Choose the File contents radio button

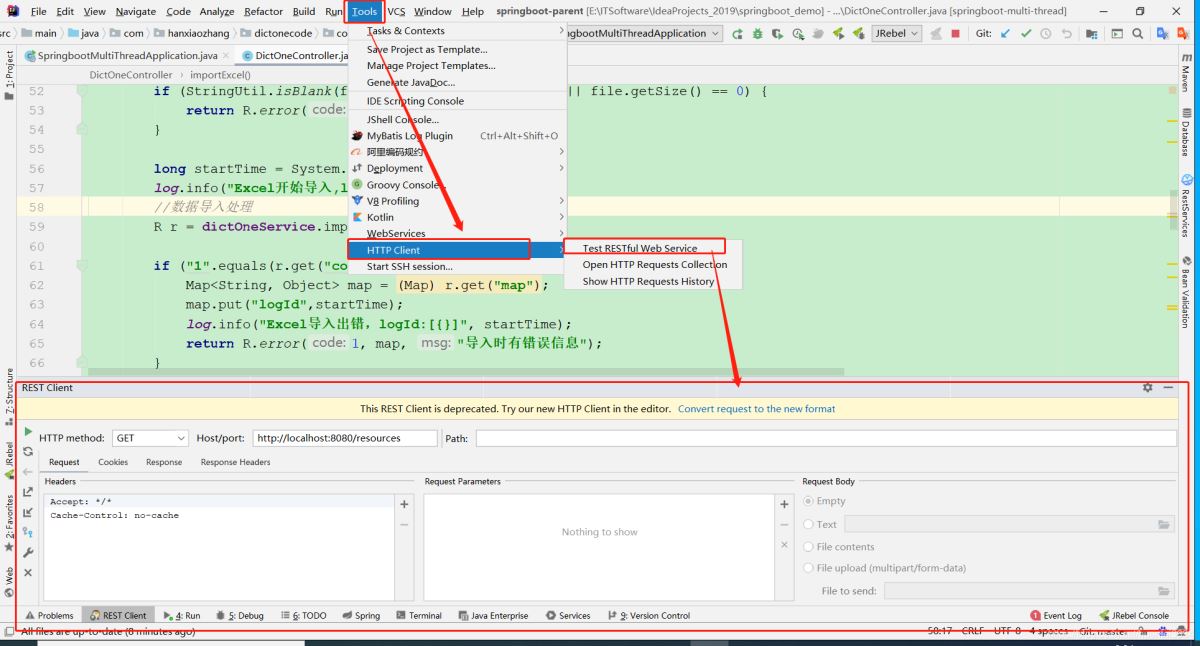[809, 547]
